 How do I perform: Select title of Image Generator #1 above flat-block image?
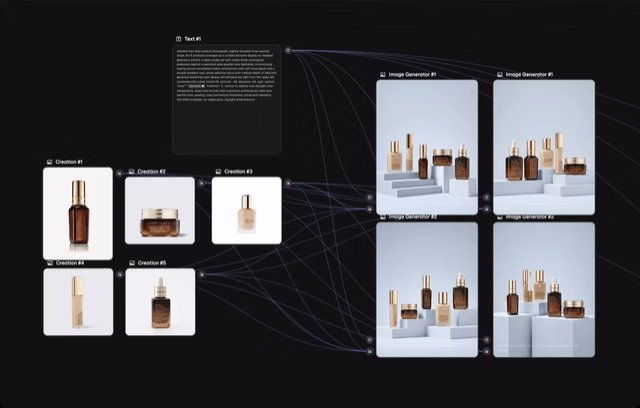tap(529, 75)
